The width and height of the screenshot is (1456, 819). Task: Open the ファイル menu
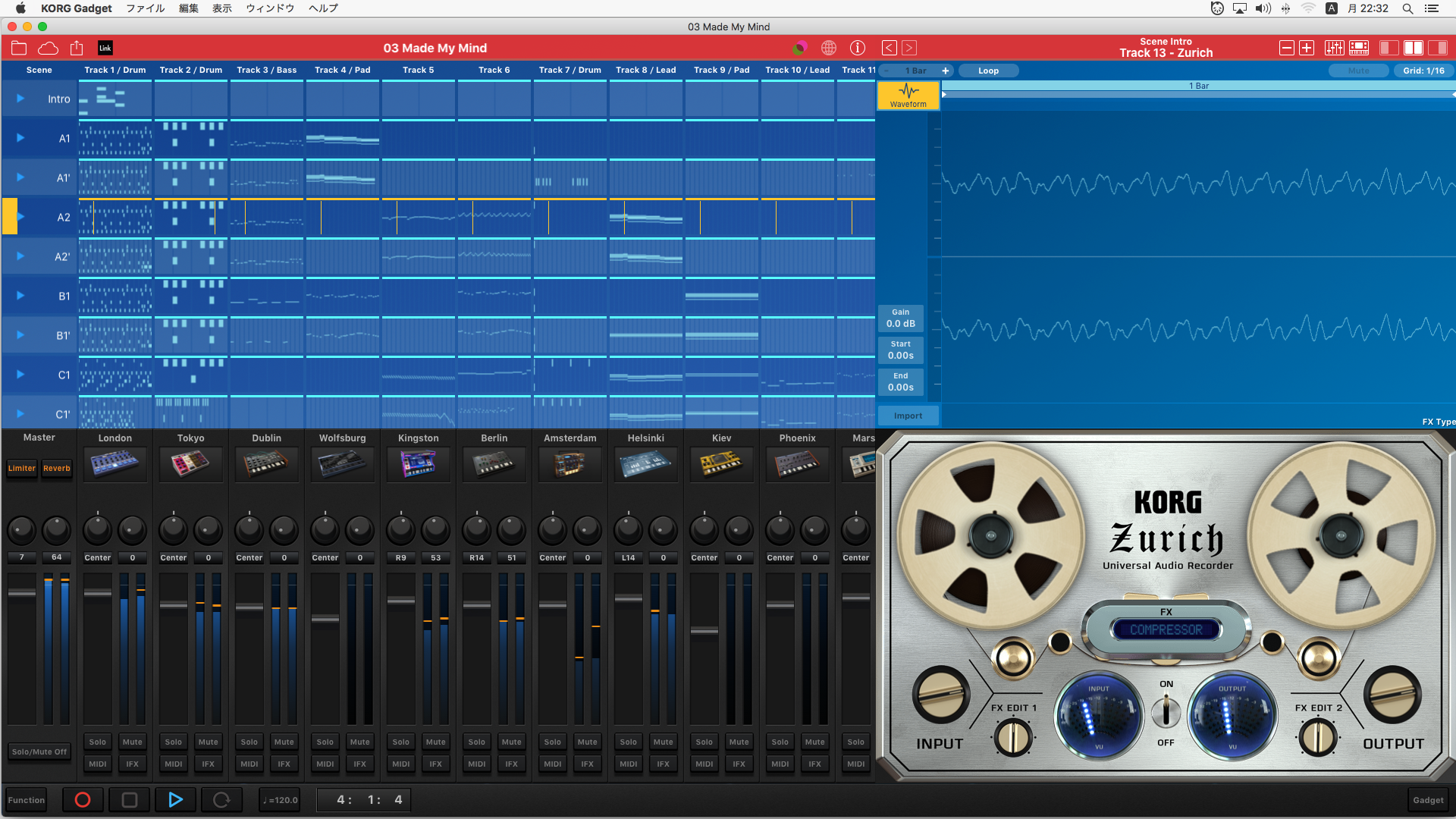pyautogui.click(x=146, y=8)
